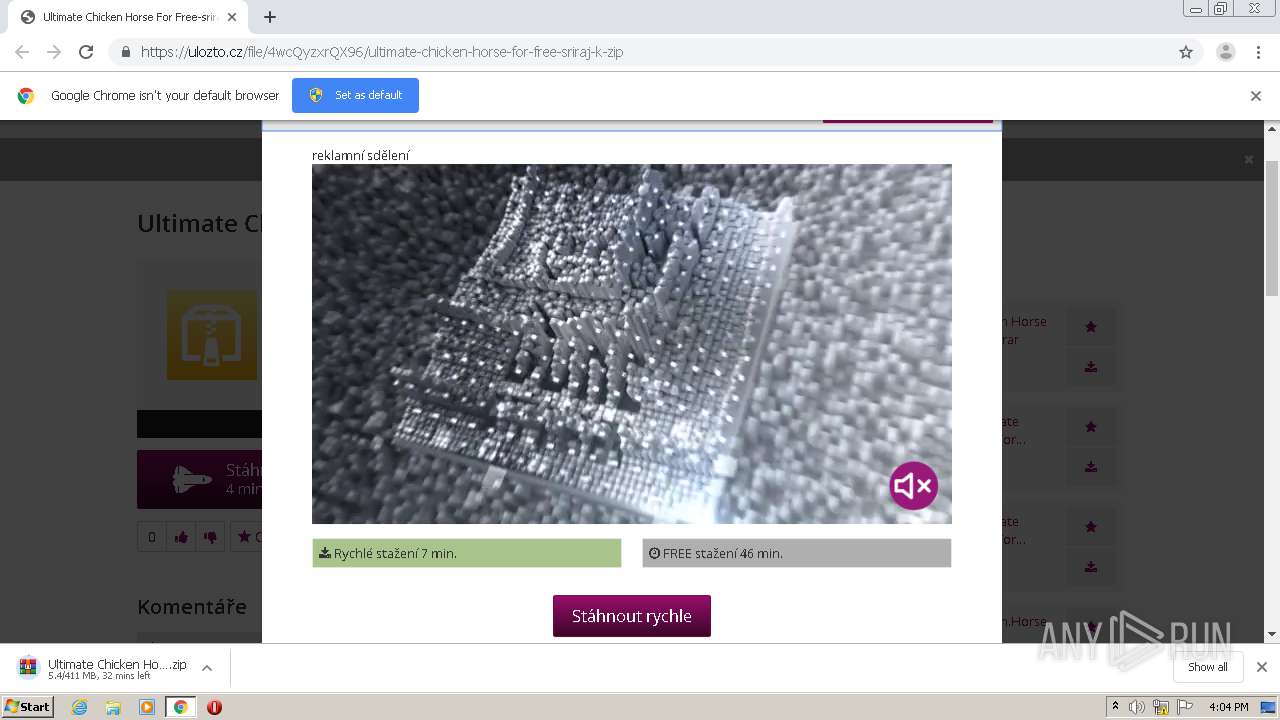Screen dimensions: 1280x720
Task: Open the Ultimate Chicken Ho....zip download item
Action: (x=103, y=668)
